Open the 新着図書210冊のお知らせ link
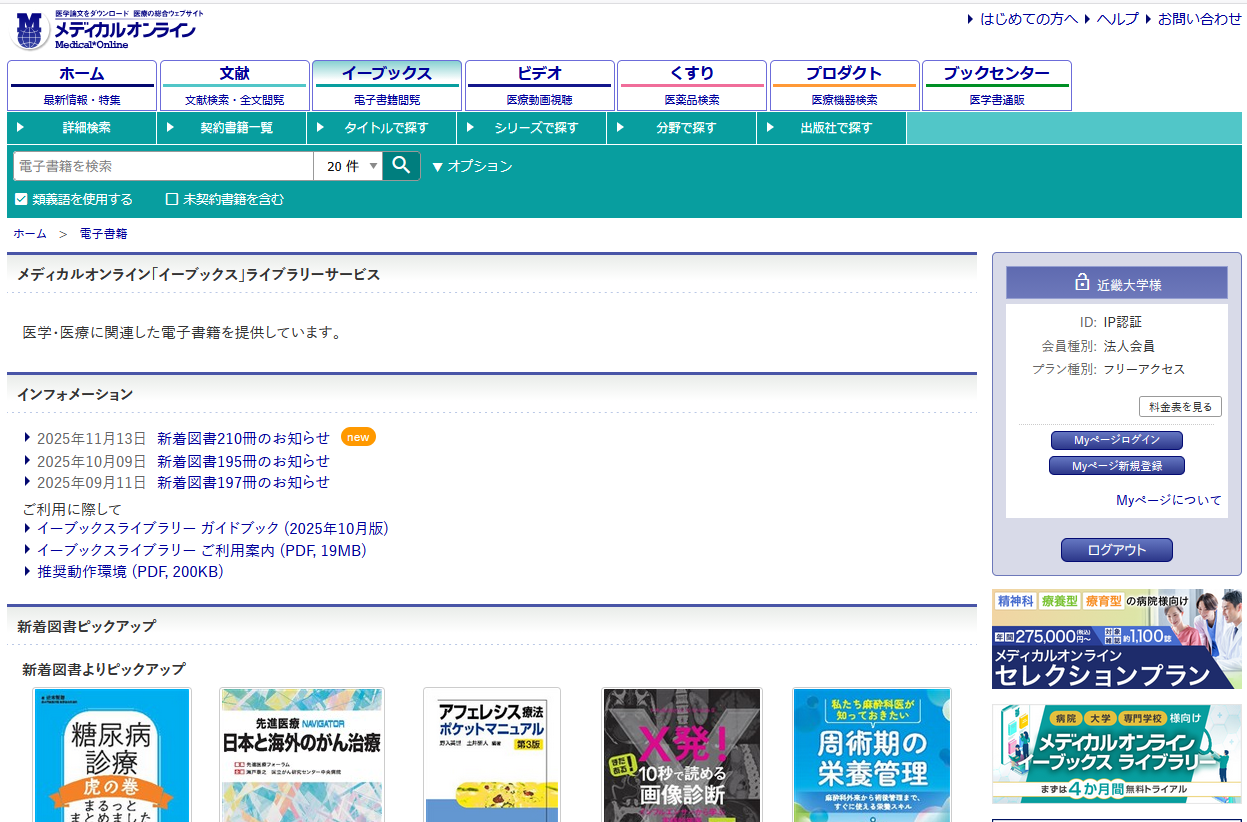 tap(243, 438)
